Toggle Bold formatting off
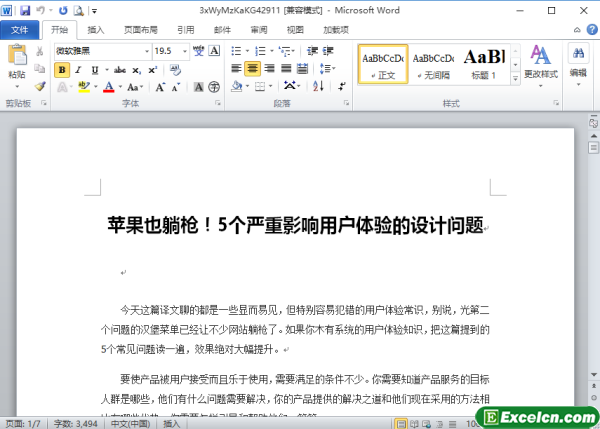This screenshot has width=600, height=429. (x=62, y=70)
